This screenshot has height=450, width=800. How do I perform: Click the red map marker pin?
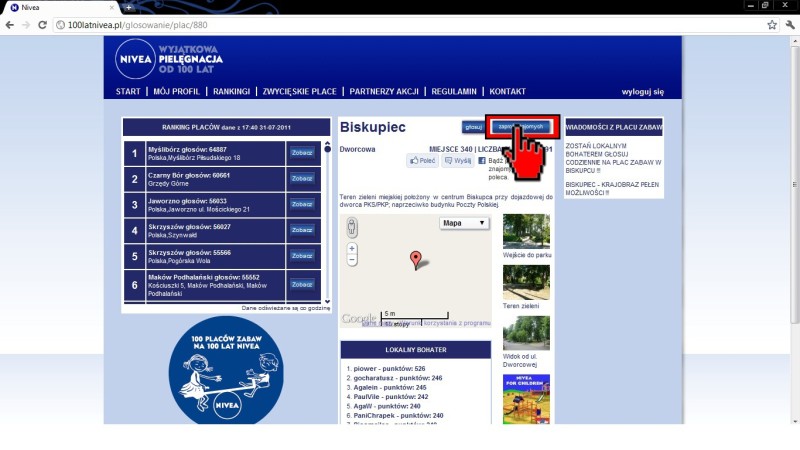[416, 259]
